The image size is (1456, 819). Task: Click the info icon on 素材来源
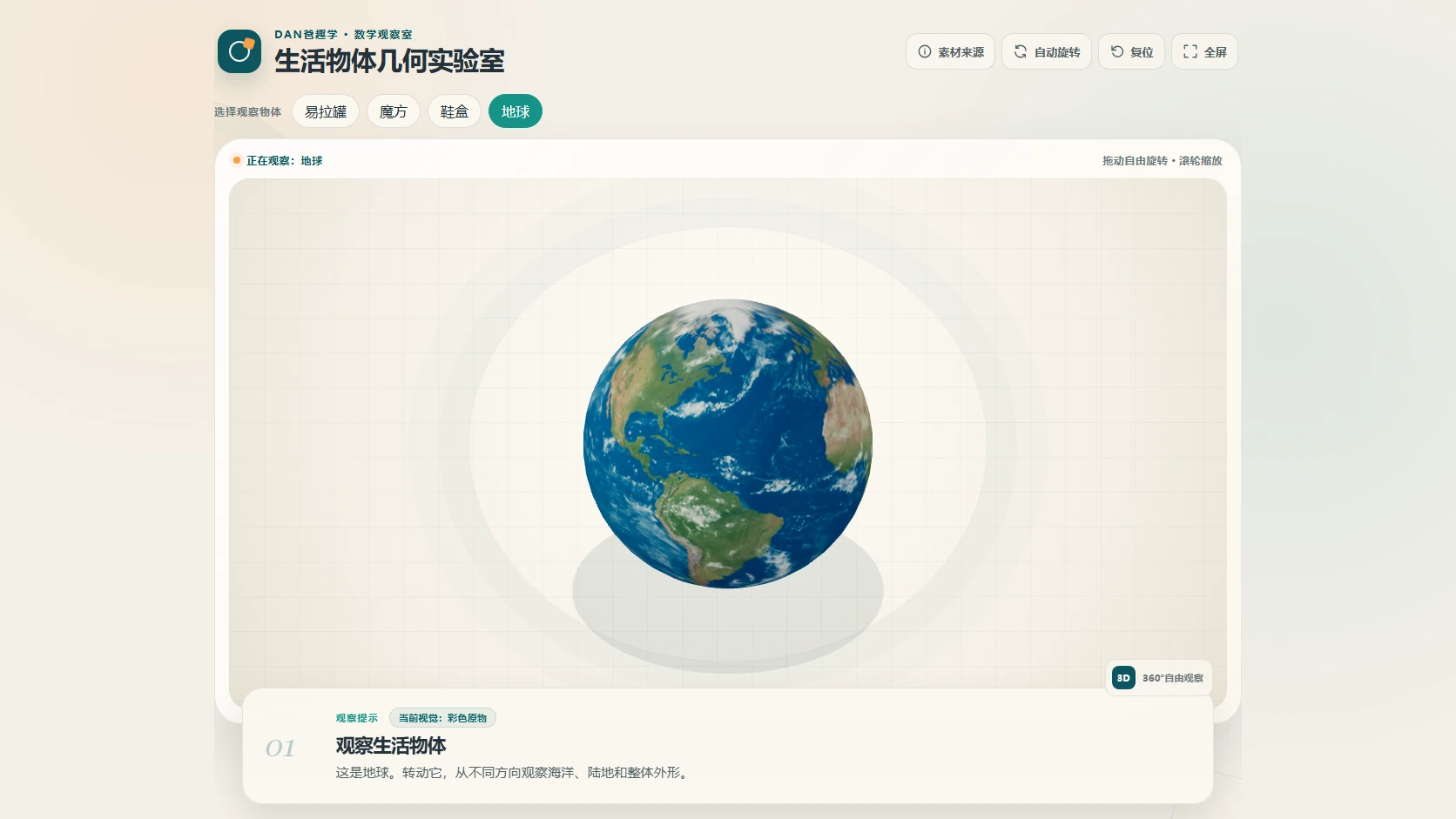pos(925,51)
